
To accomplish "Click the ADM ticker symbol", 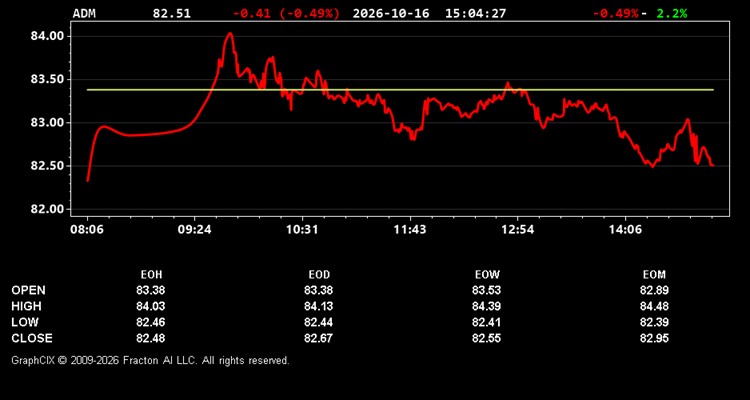I will [x=84, y=13].
